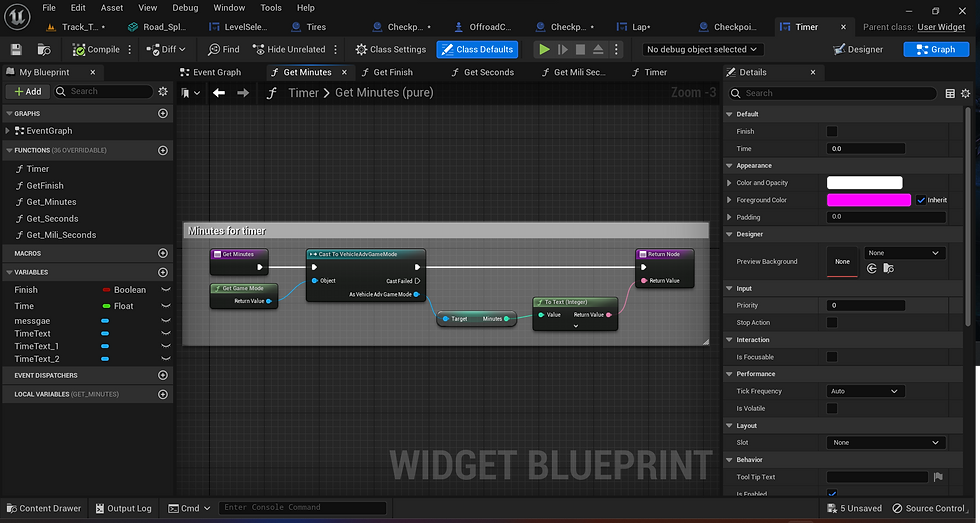The image size is (980, 523).
Task: Open play options three-dot menu
Action: [616, 49]
